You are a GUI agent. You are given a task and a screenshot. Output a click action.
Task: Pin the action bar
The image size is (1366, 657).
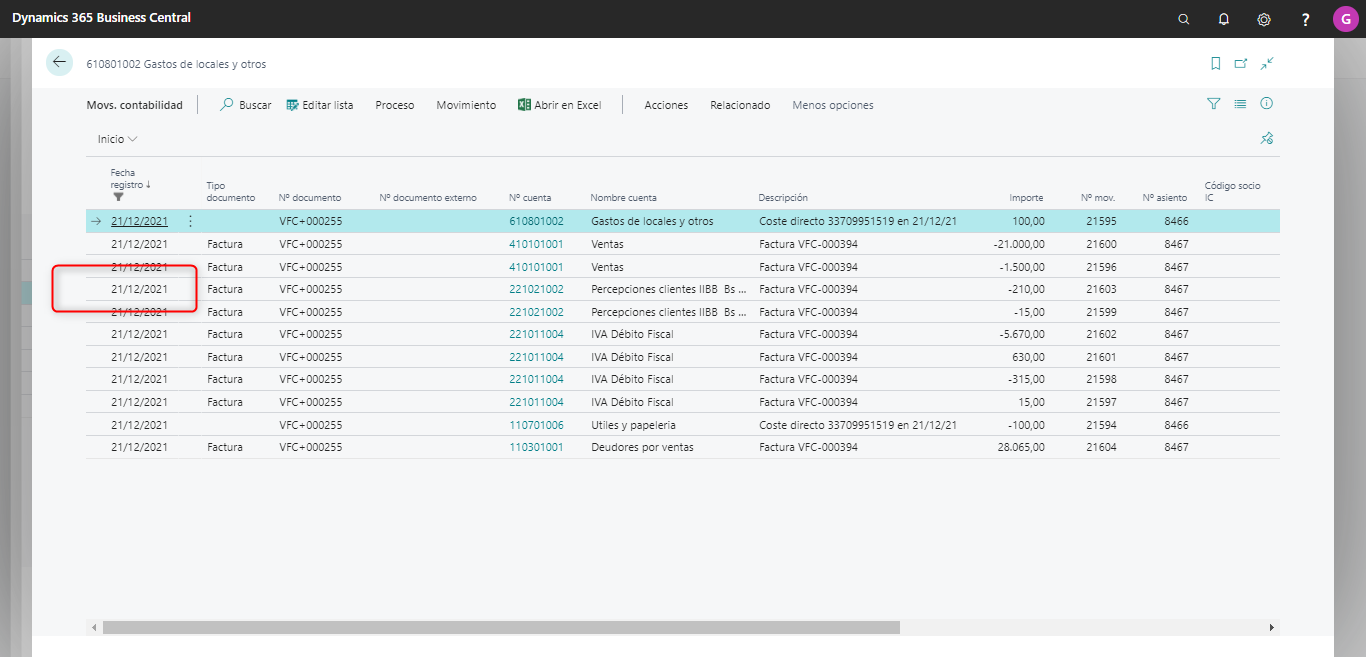click(x=1267, y=138)
